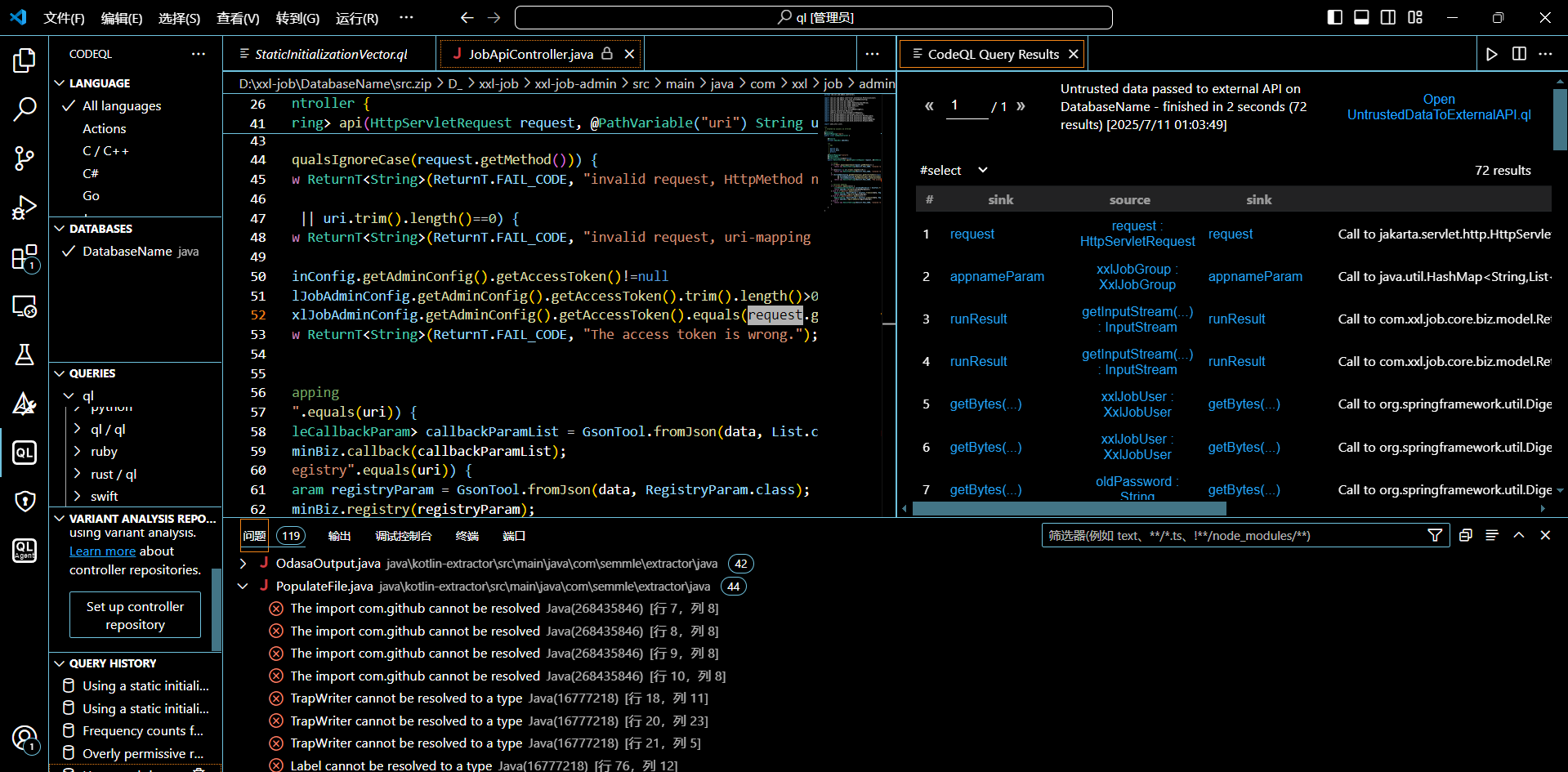Open Source Control view icon

point(25,158)
